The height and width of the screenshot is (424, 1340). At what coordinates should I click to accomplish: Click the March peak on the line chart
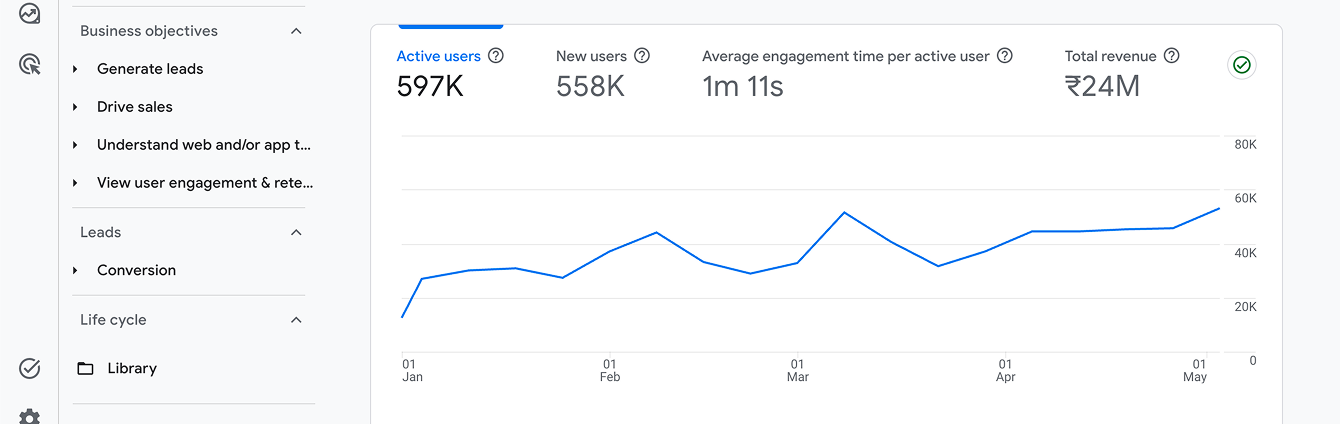844,212
